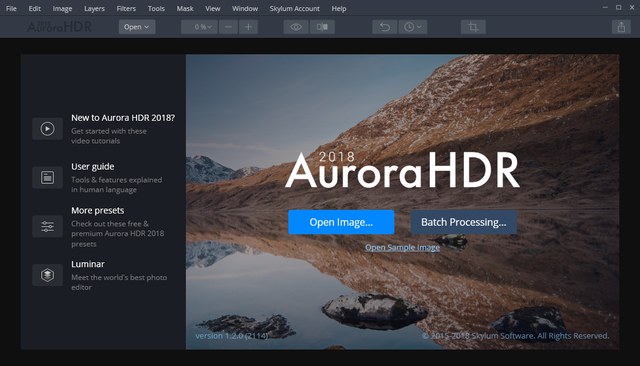Click the video tutorials play icon
This screenshot has width=640, height=366.
pos(47,129)
